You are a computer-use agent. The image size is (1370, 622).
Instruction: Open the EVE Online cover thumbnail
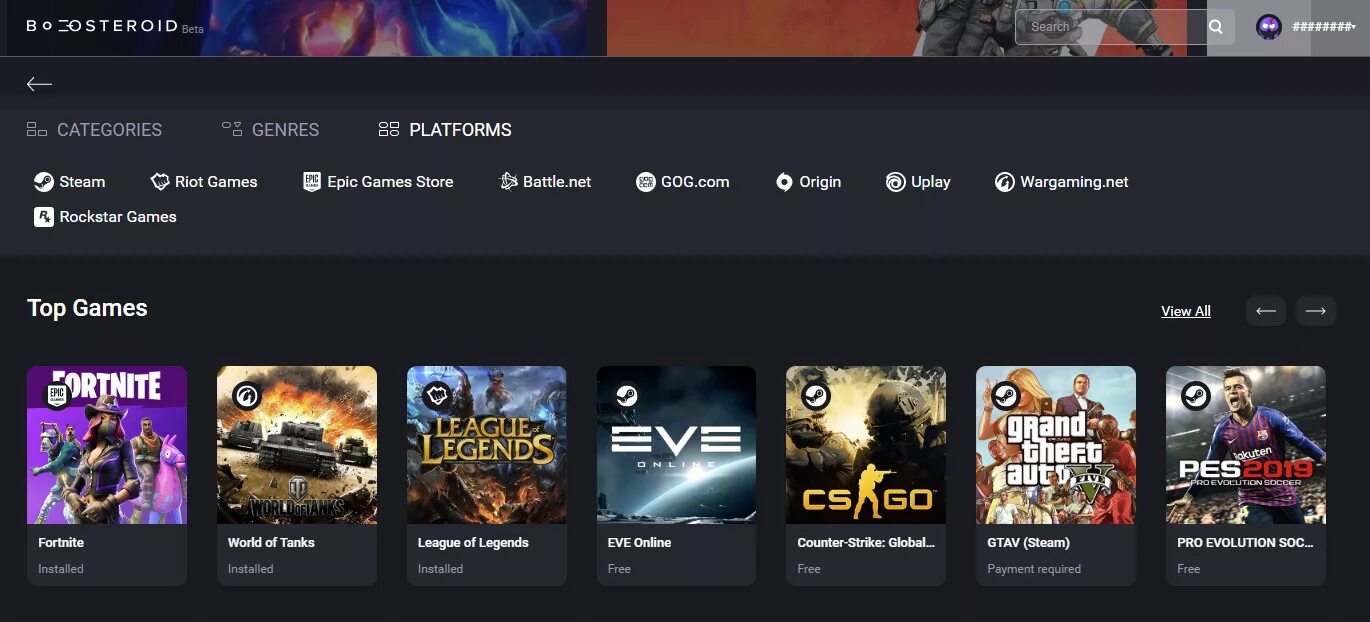676,445
